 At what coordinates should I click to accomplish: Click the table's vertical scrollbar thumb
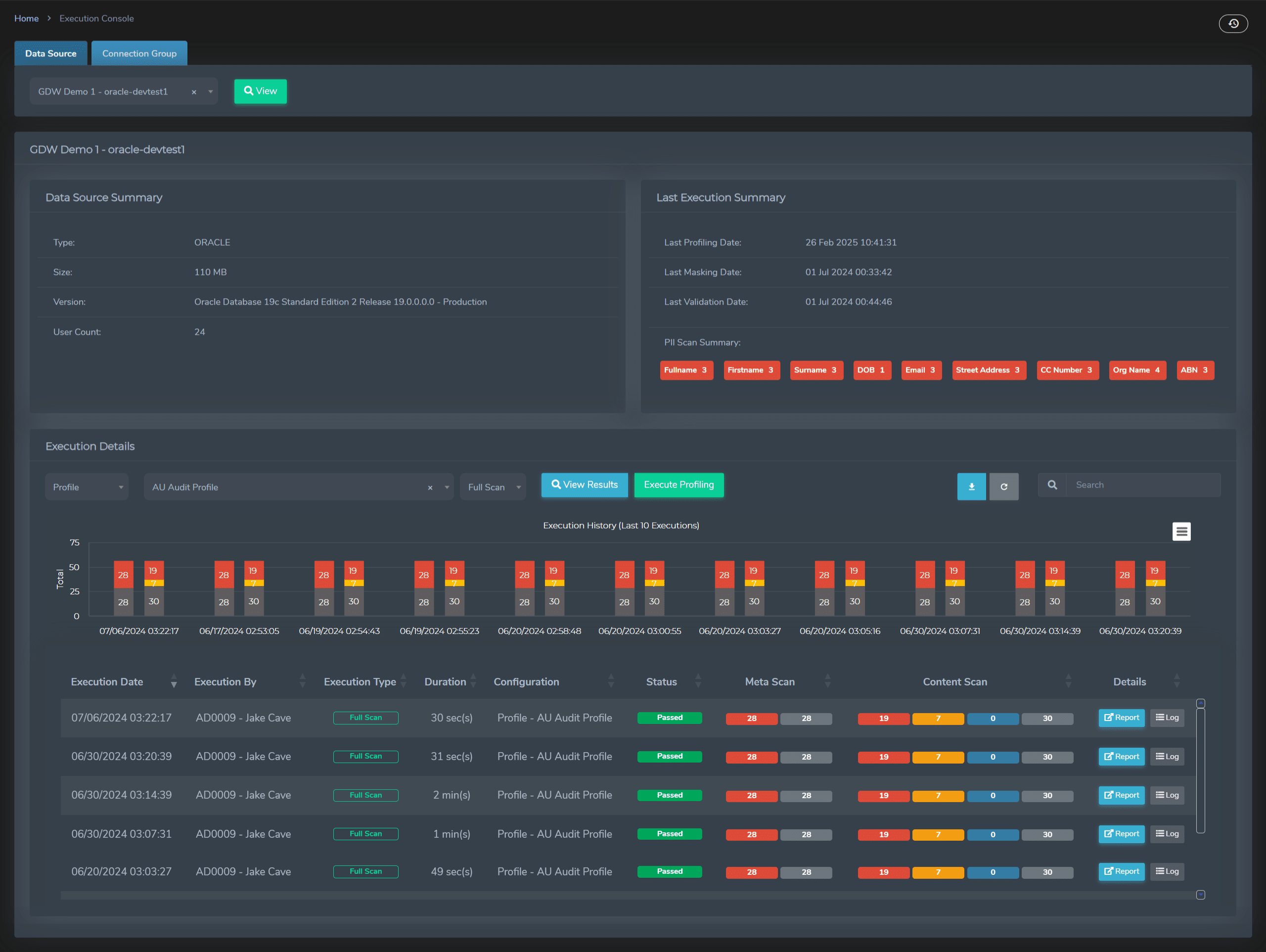tap(1200, 767)
